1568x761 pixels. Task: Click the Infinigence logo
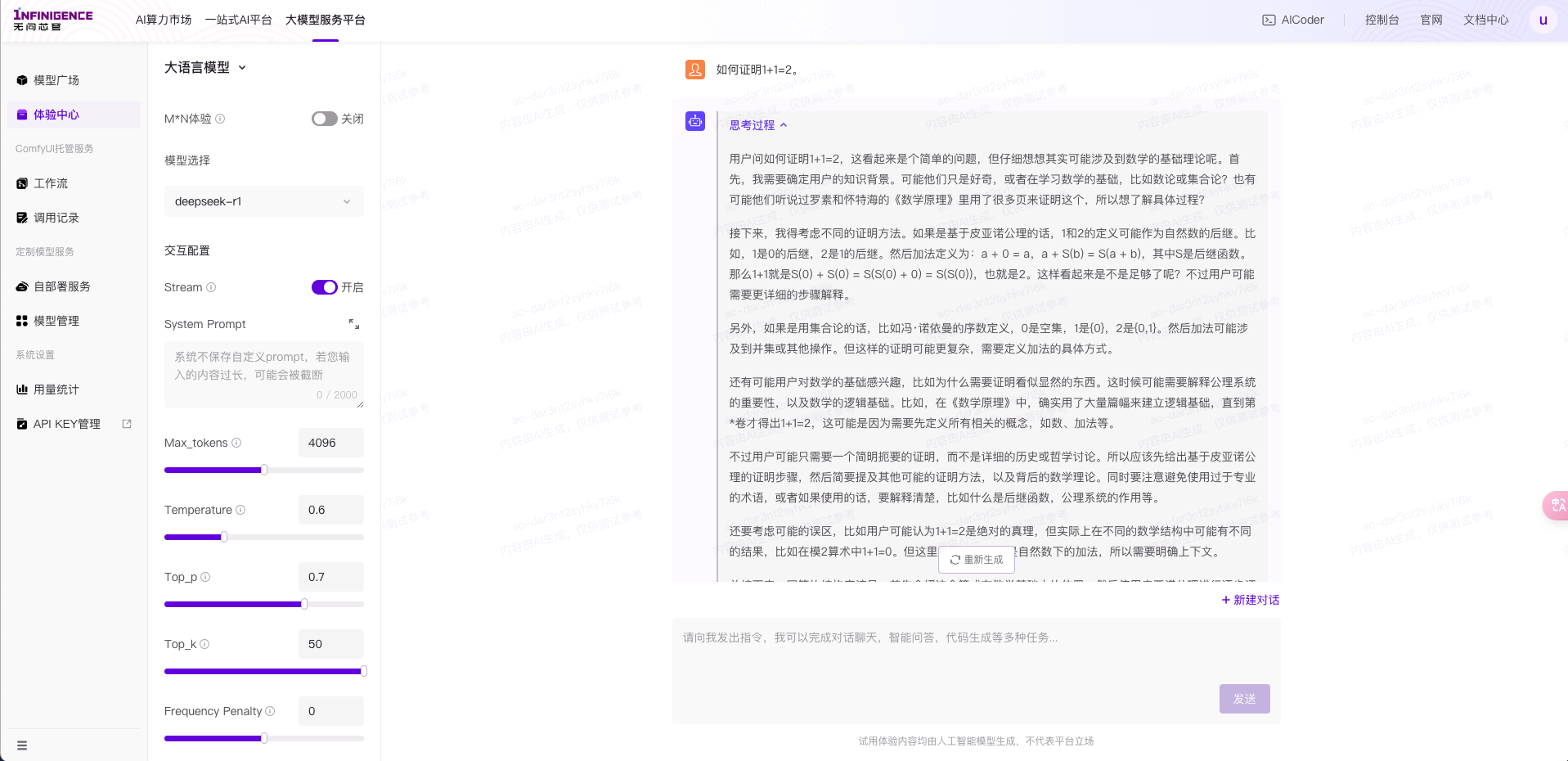[x=53, y=20]
